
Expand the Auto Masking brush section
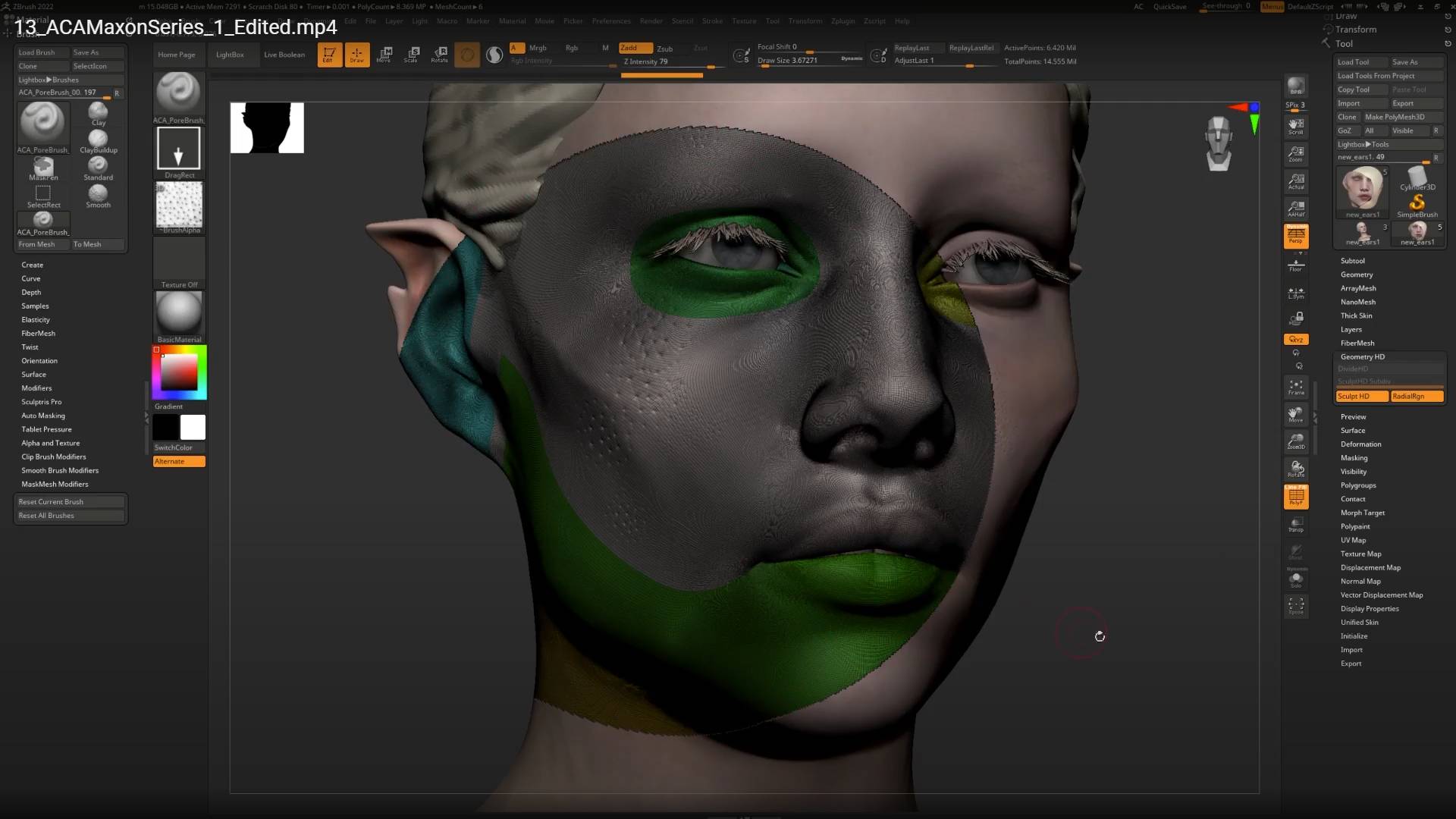coord(43,416)
